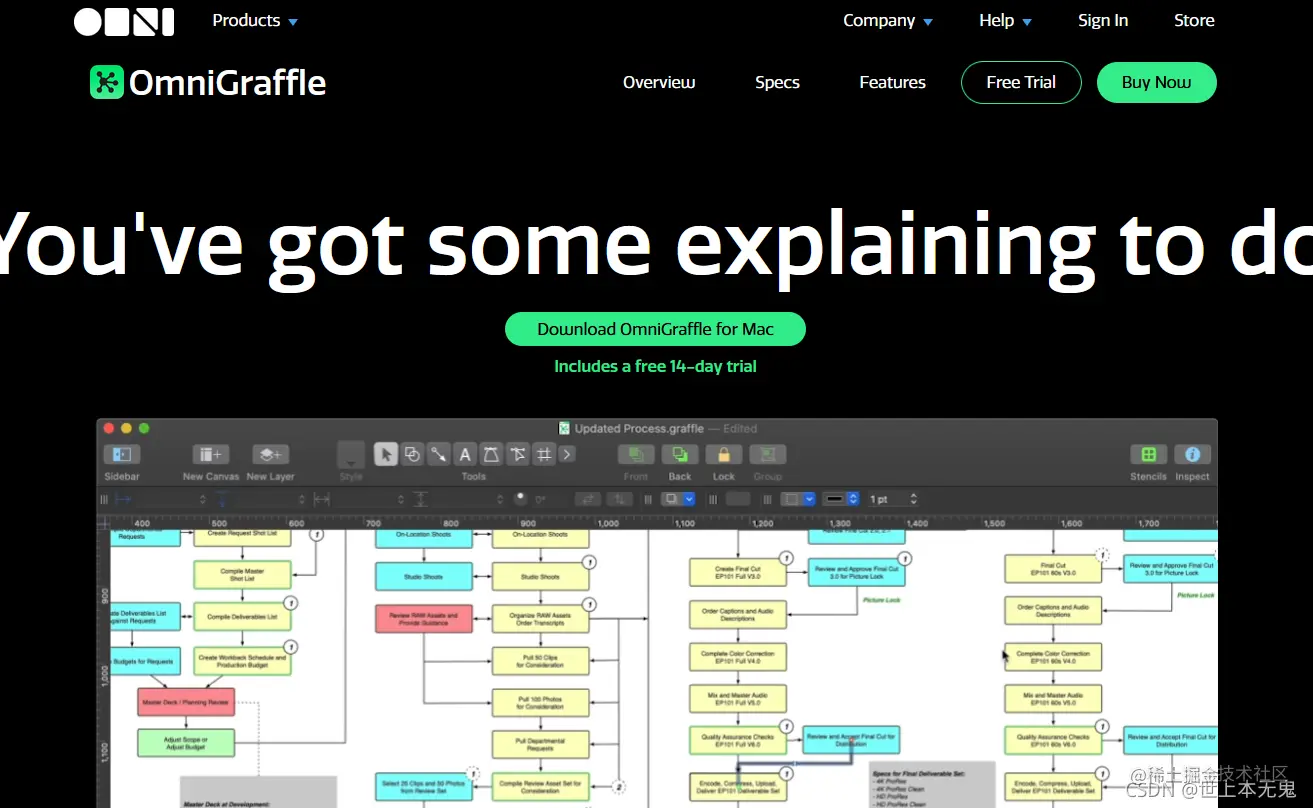Expand the Products menu
The width and height of the screenshot is (1313, 808).
[x=255, y=20]
